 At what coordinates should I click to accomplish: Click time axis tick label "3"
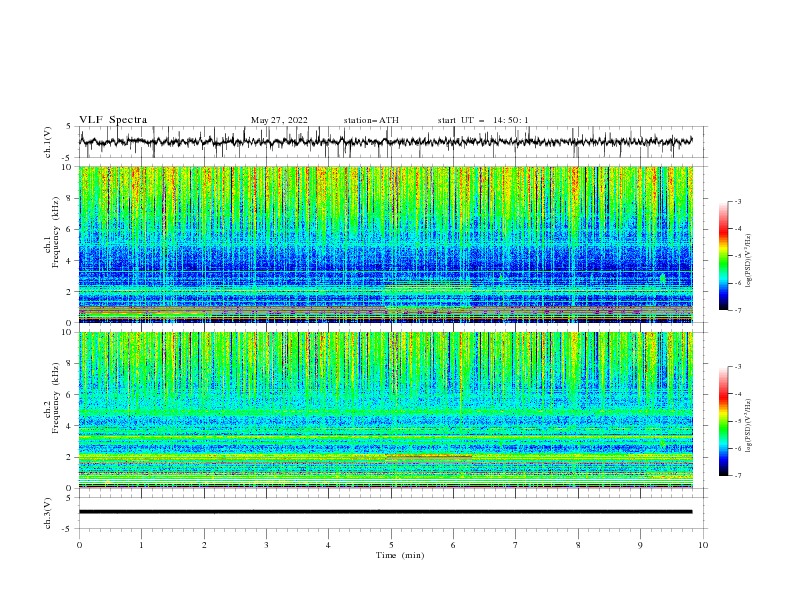click(x=266, y=545)
